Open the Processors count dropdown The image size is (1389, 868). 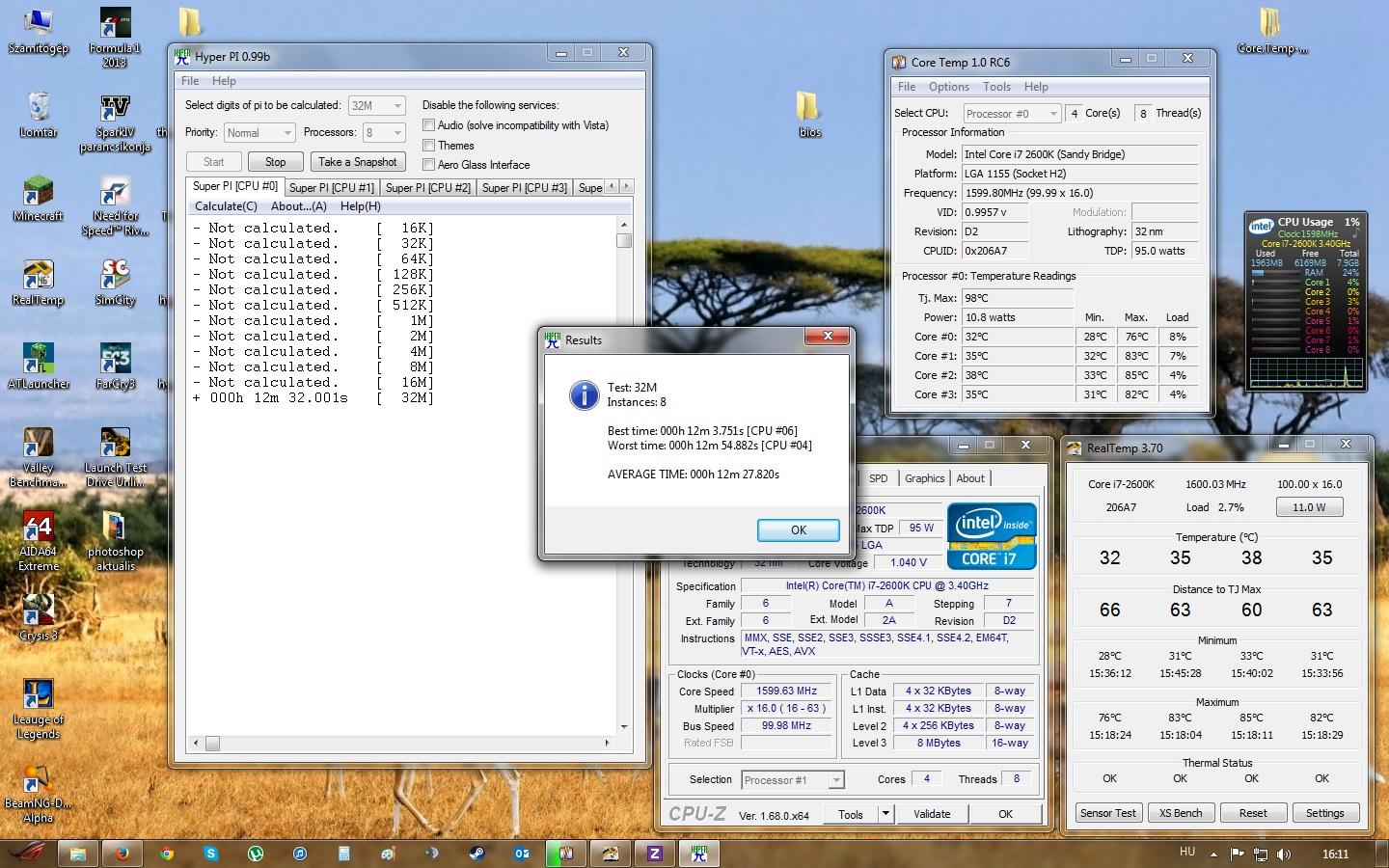tap(383, 132)
